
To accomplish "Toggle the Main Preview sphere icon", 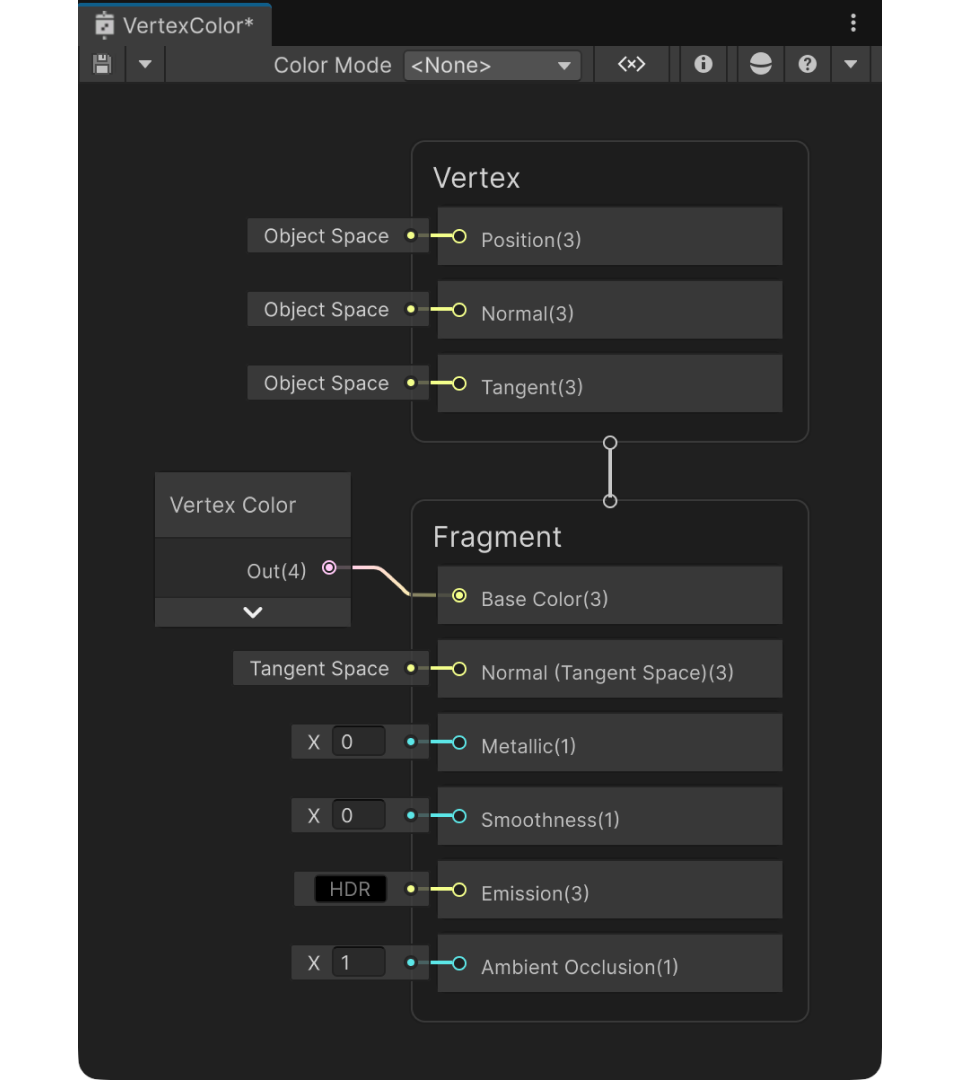I will 760,65.
